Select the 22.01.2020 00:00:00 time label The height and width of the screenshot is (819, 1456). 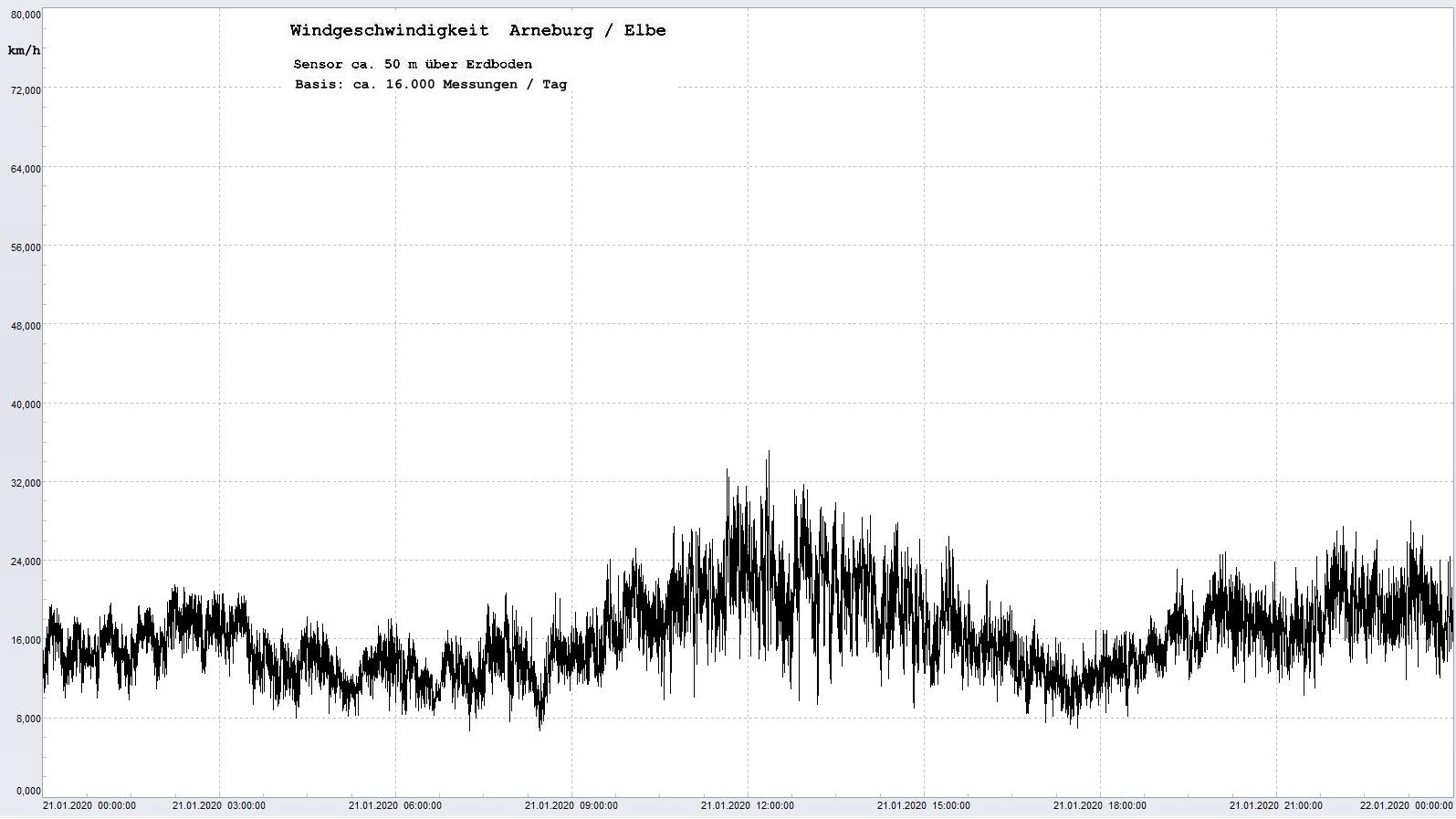(1406, 805)
